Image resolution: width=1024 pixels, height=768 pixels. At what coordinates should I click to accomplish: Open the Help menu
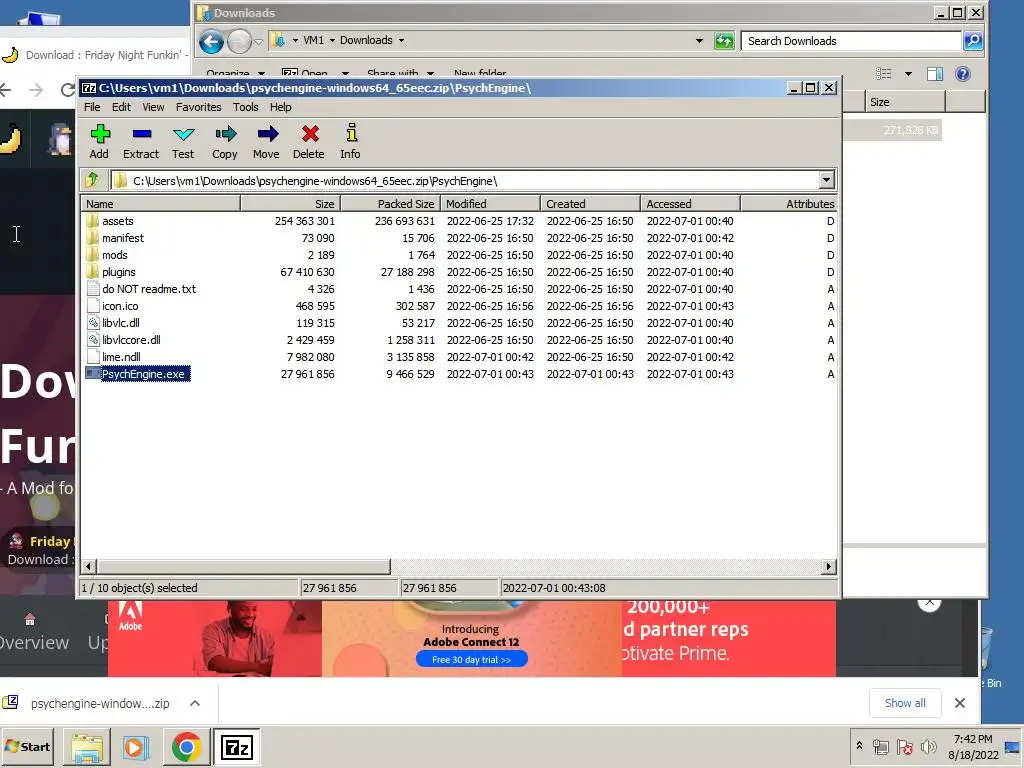(x=281, y=107)
